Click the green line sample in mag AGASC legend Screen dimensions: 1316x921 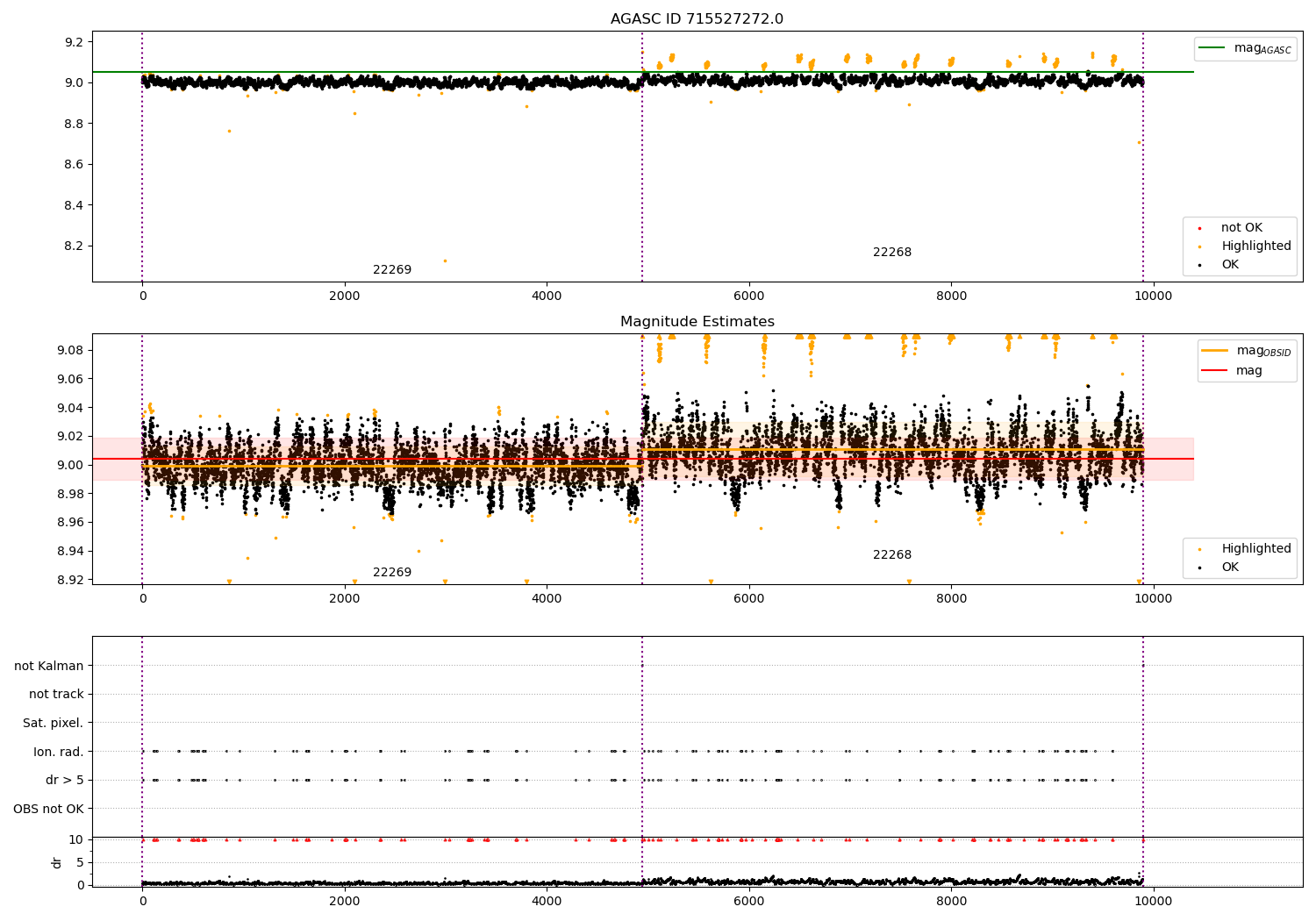pyautogui.click(x=1212, y=48)
